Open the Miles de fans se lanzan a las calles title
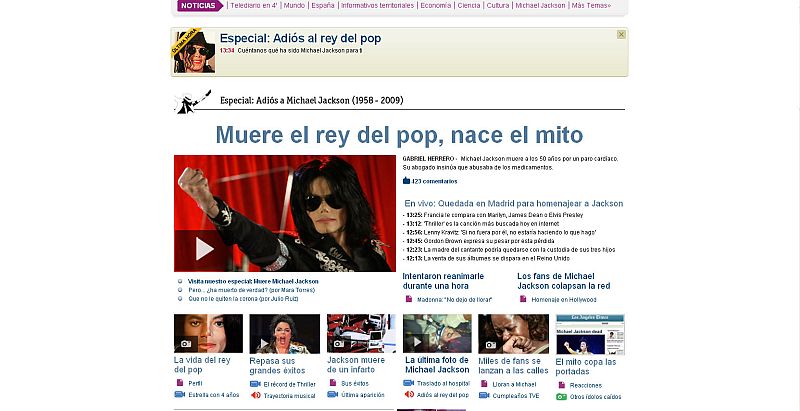The width and height of the screenshot is (800, 411). pos(513,366)
